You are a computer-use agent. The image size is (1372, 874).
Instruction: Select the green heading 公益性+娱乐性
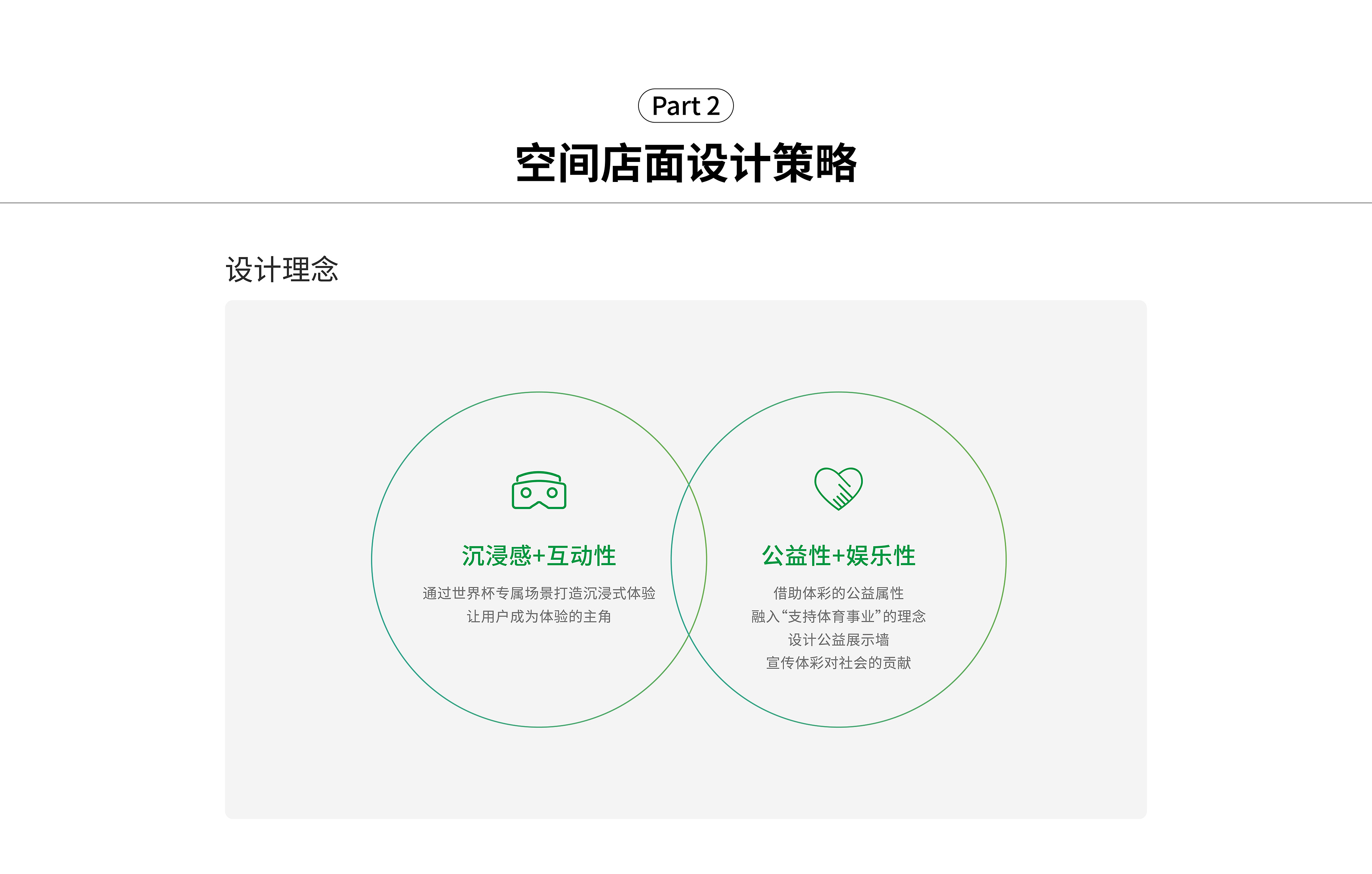(838, 556)
